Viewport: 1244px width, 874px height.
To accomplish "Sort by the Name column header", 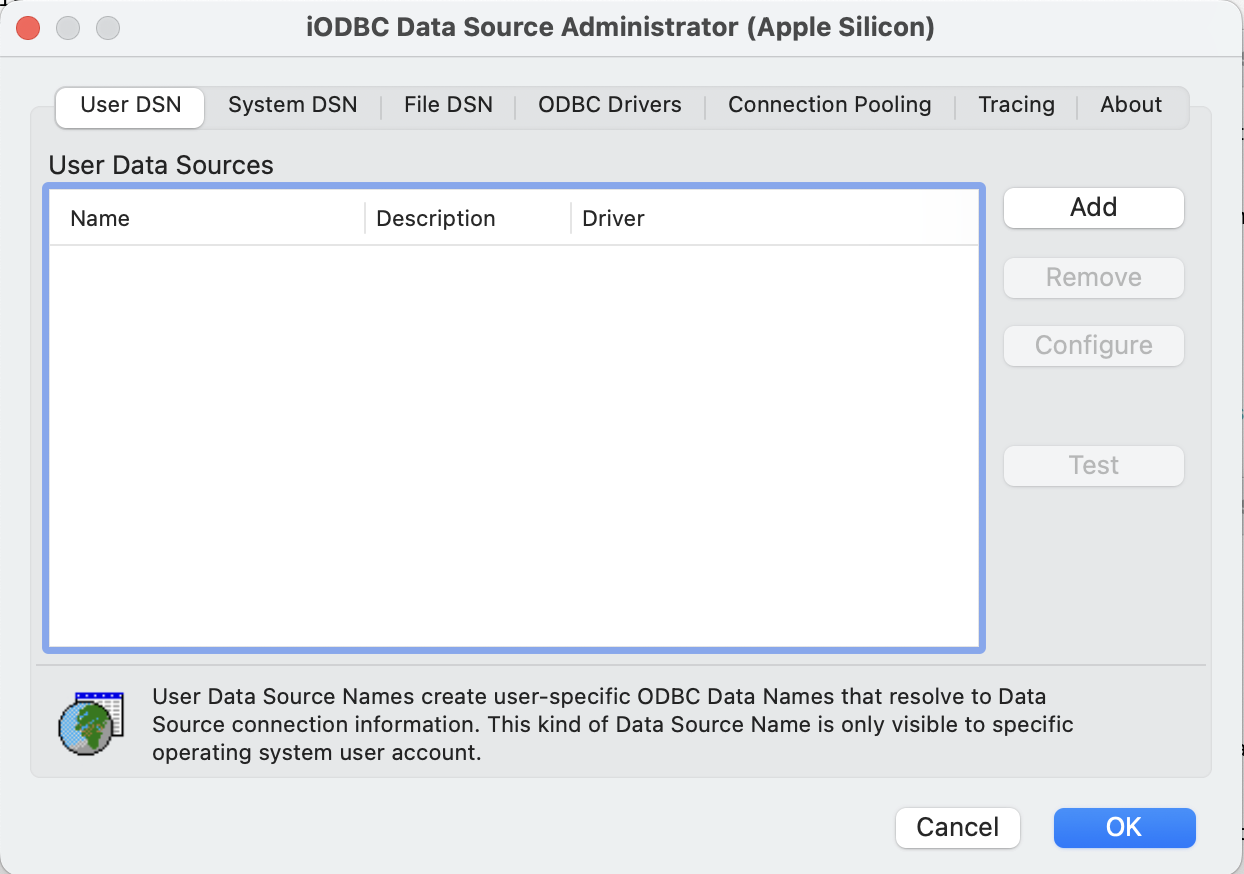I will pyautogui.click(x=100, y=219).
